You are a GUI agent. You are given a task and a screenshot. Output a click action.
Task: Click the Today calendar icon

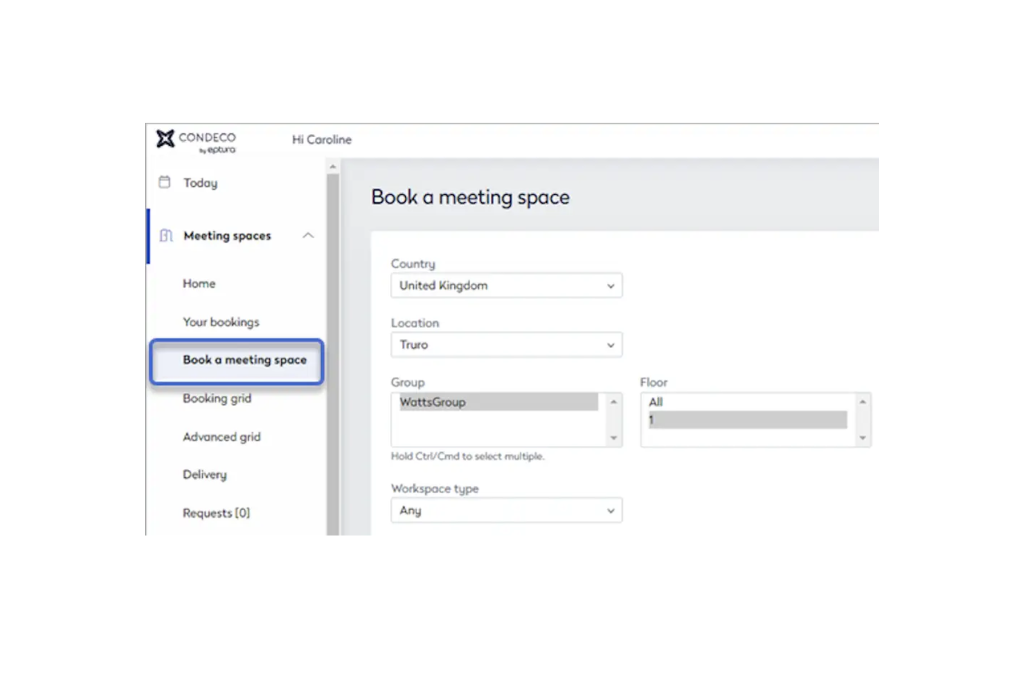coord(165,183)
